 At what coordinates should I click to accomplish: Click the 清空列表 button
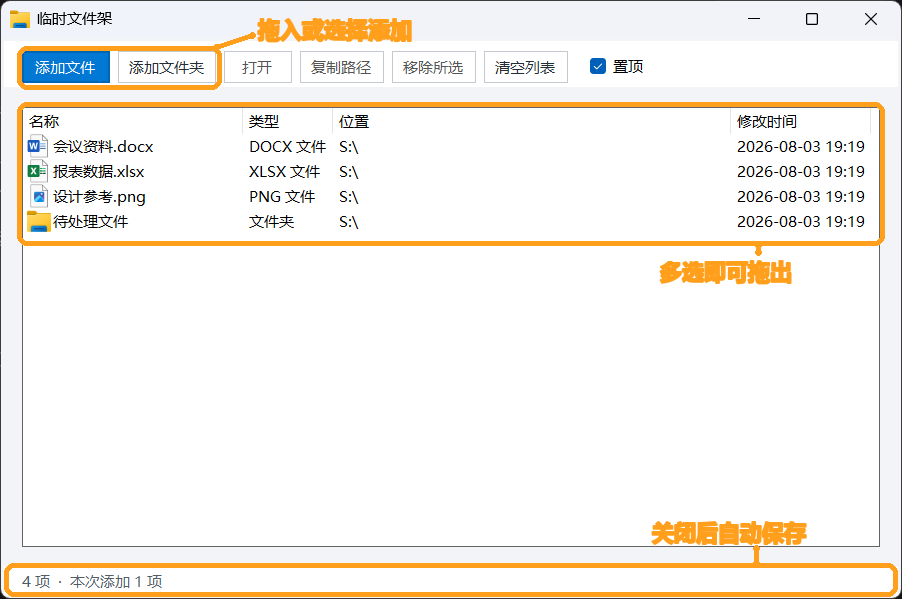pos(525,67)
